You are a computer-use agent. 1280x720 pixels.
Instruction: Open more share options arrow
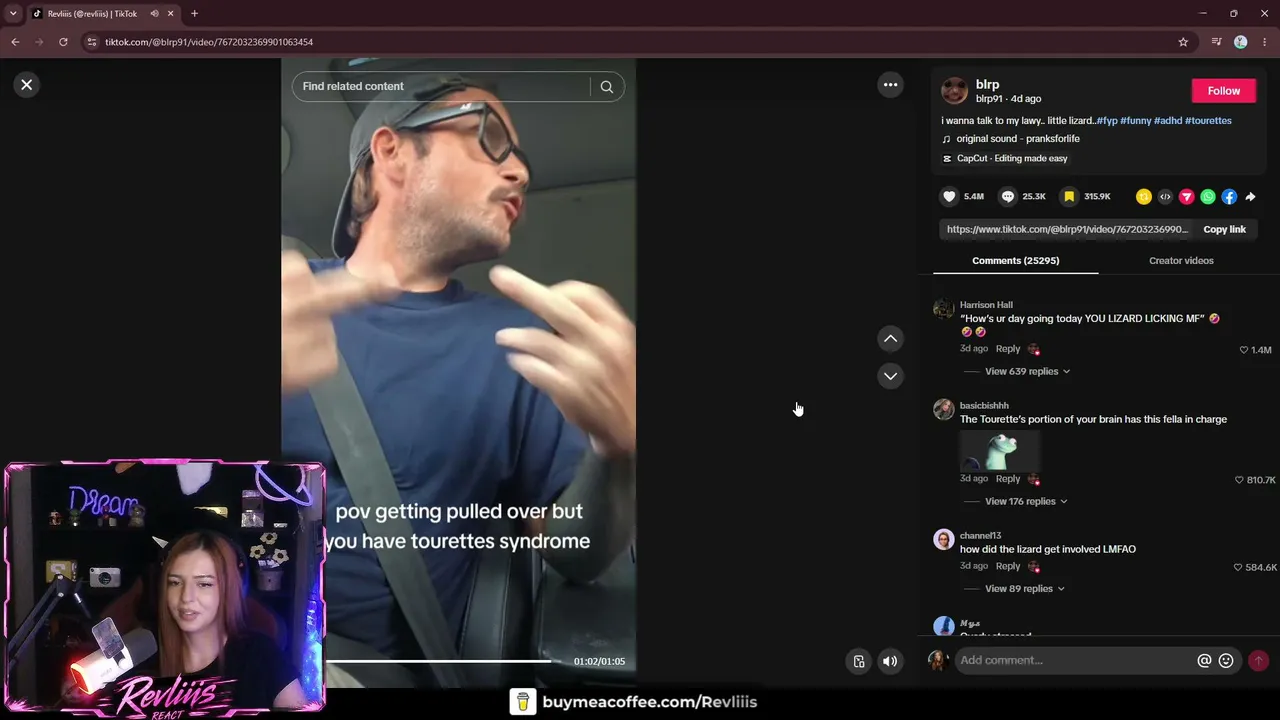pos(1250,197)
